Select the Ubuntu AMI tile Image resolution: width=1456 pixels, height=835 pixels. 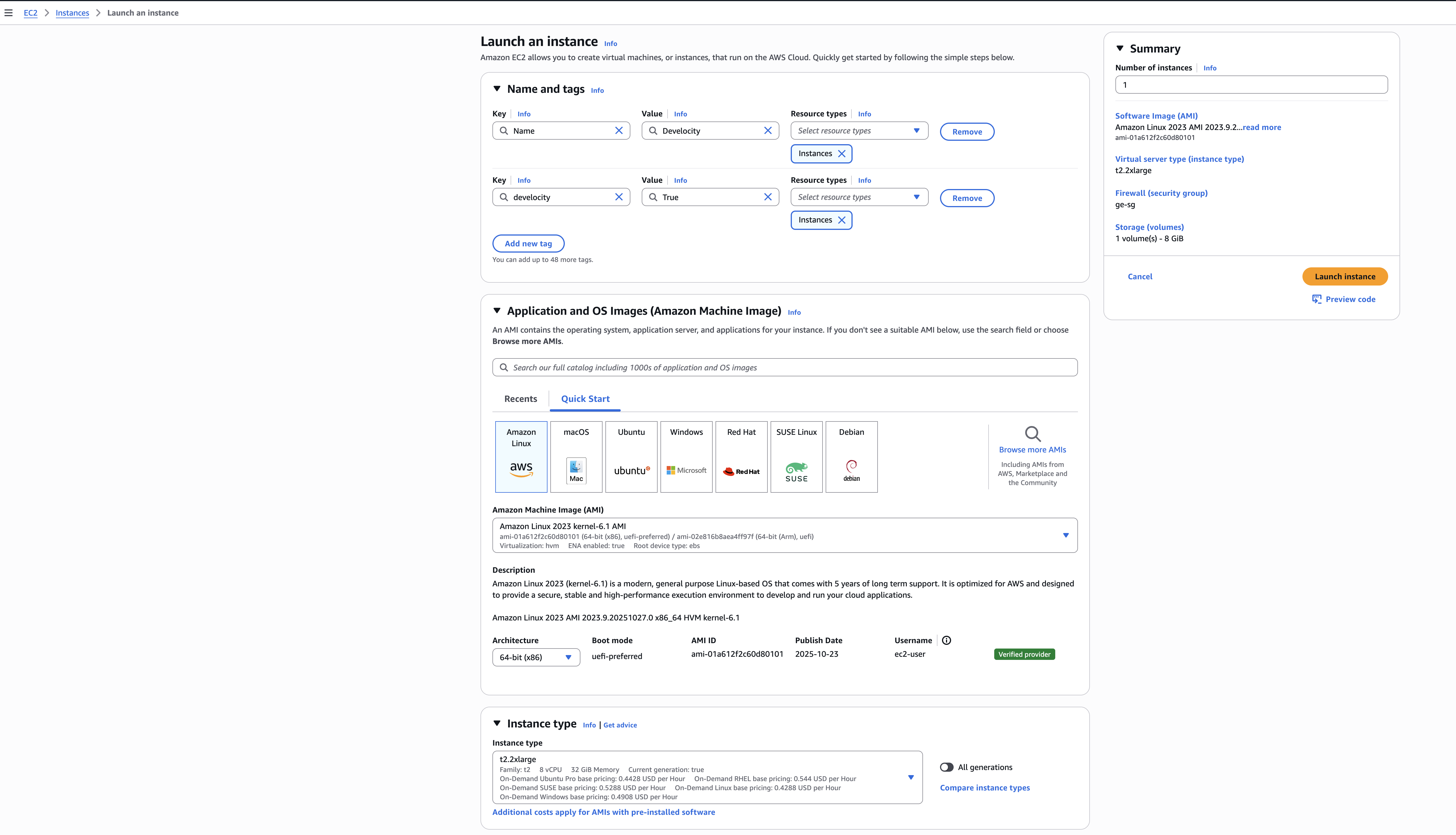[x=631, y=456]
